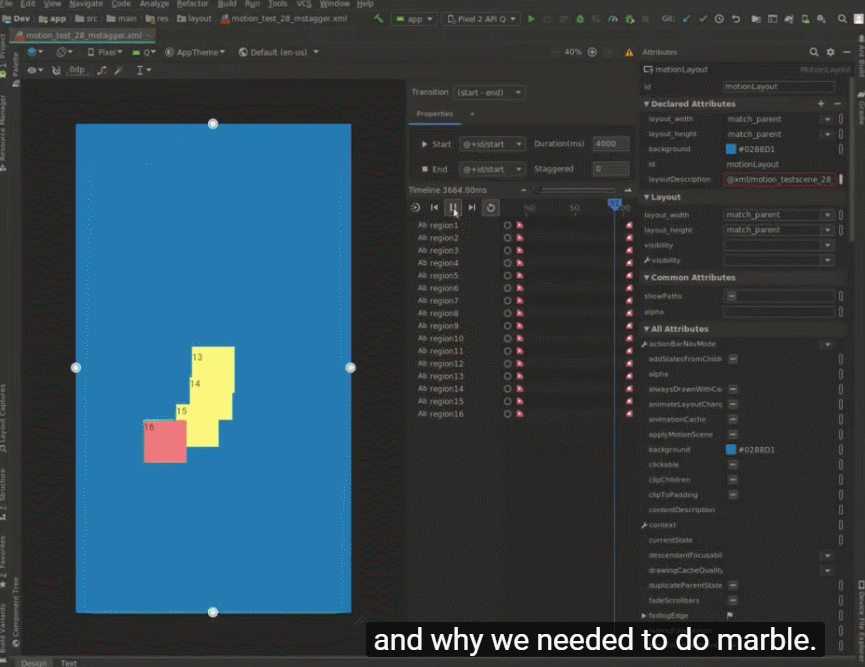Image resolution: width=865 pixels, height=667 pixels.
Task: Open the Start constraint set dropdown
Action: (492, 144)
